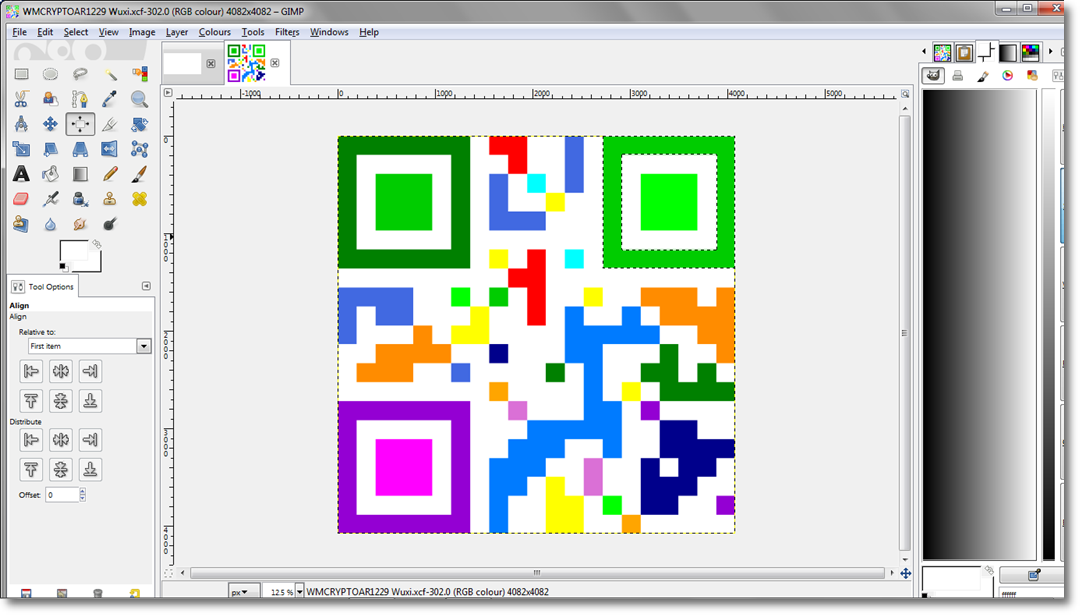Select the Blur/Sharpen droplet tool
This screenshot has width=1080, height=615.
click(50, 224)
